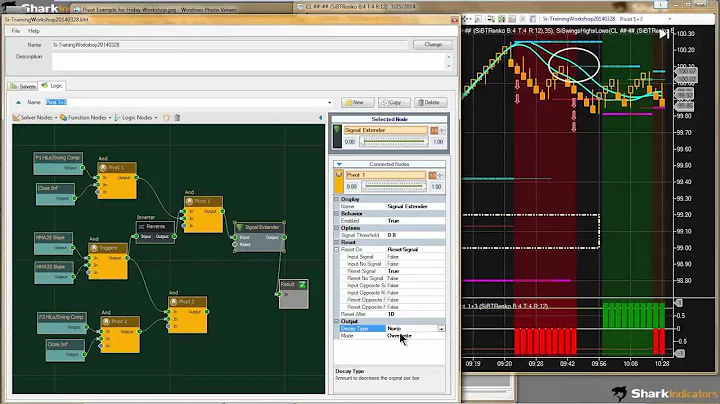Screen dimensions: 720x404
Task: Click the workspace Name input field
Action: 230,45
